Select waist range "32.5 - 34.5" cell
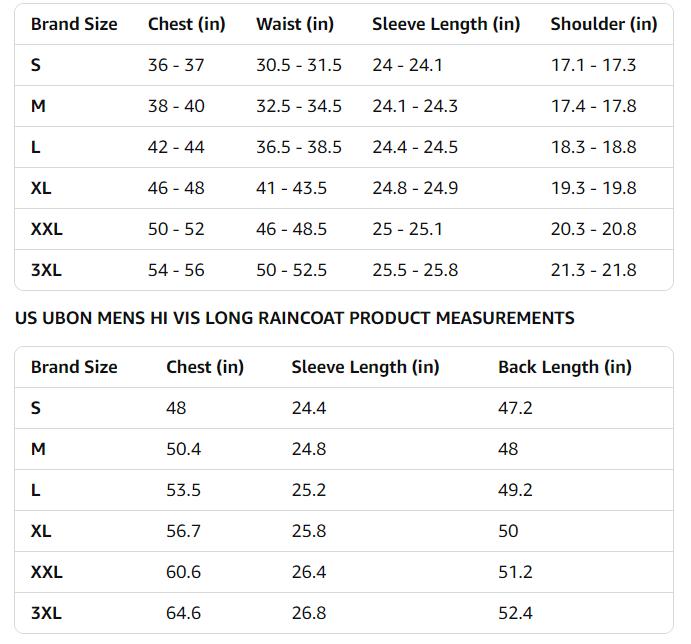 click(298, 106)
